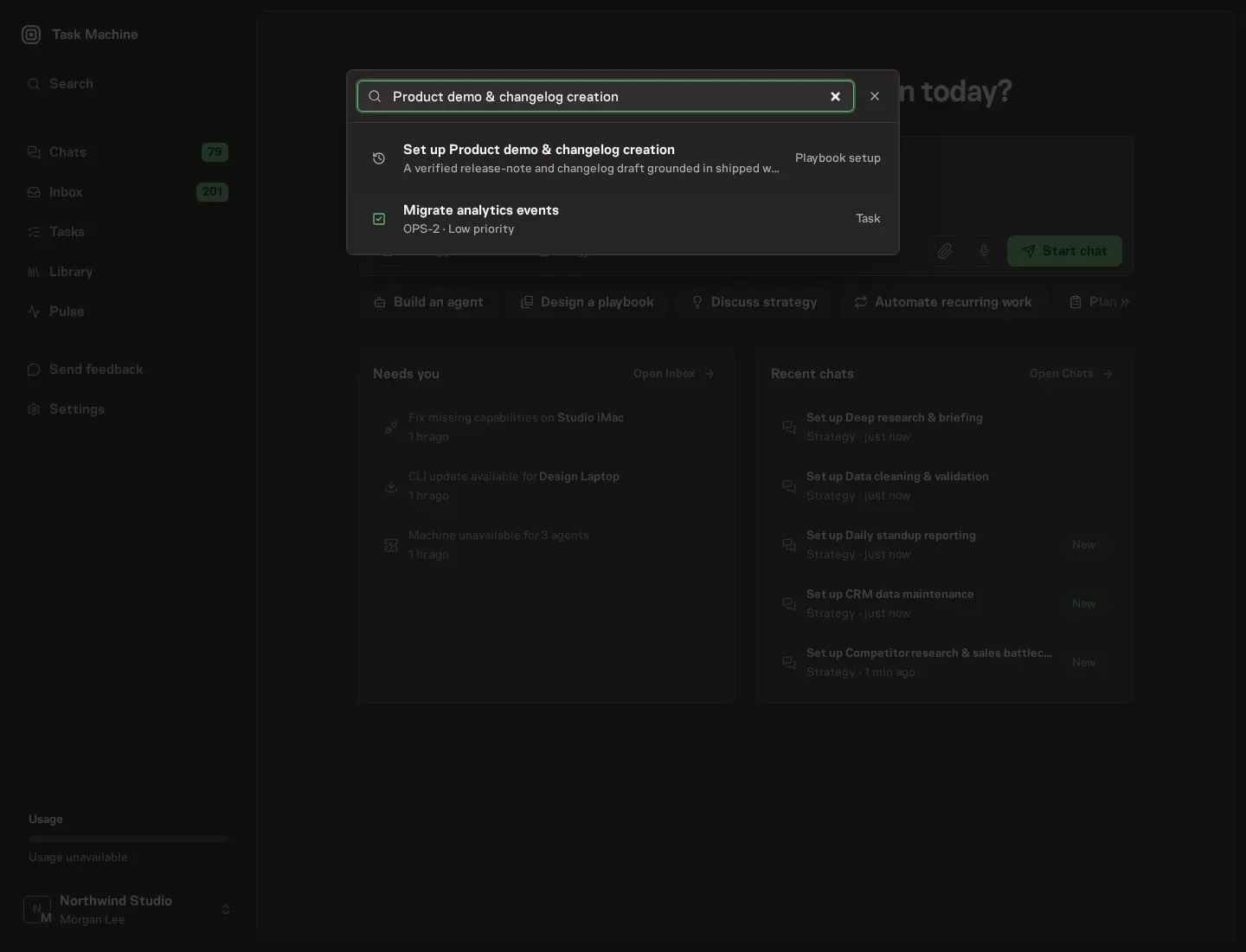Open Inbox from the sidebar

point(128,192)
